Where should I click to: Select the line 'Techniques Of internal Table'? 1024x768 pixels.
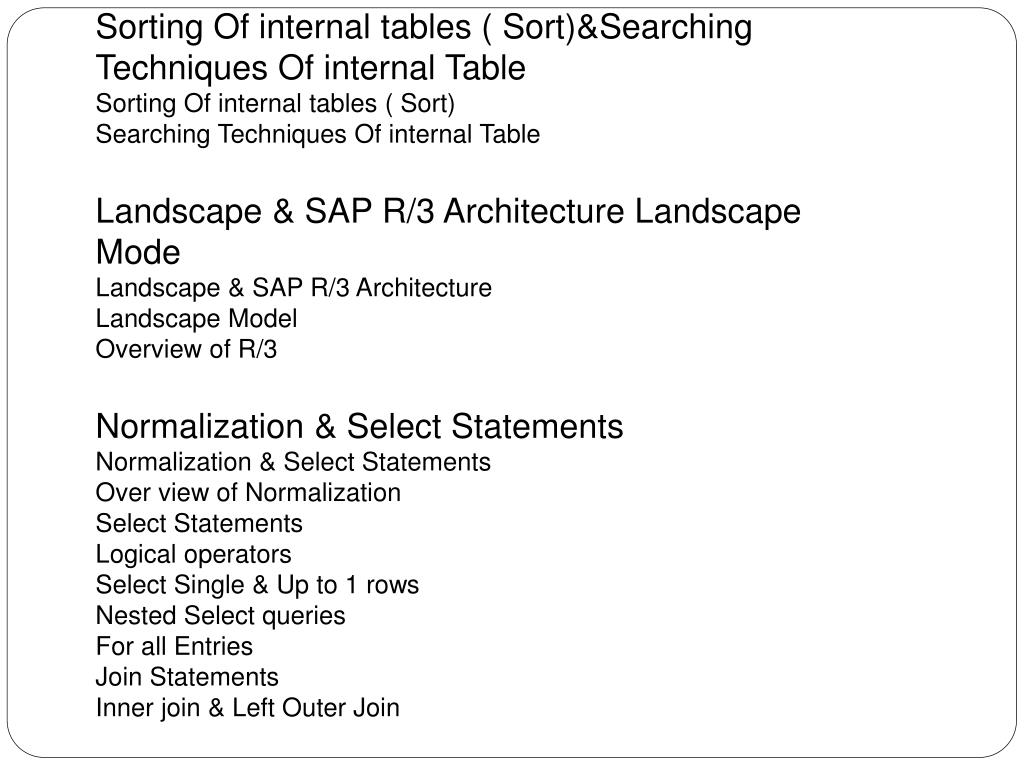click(311, 69)
